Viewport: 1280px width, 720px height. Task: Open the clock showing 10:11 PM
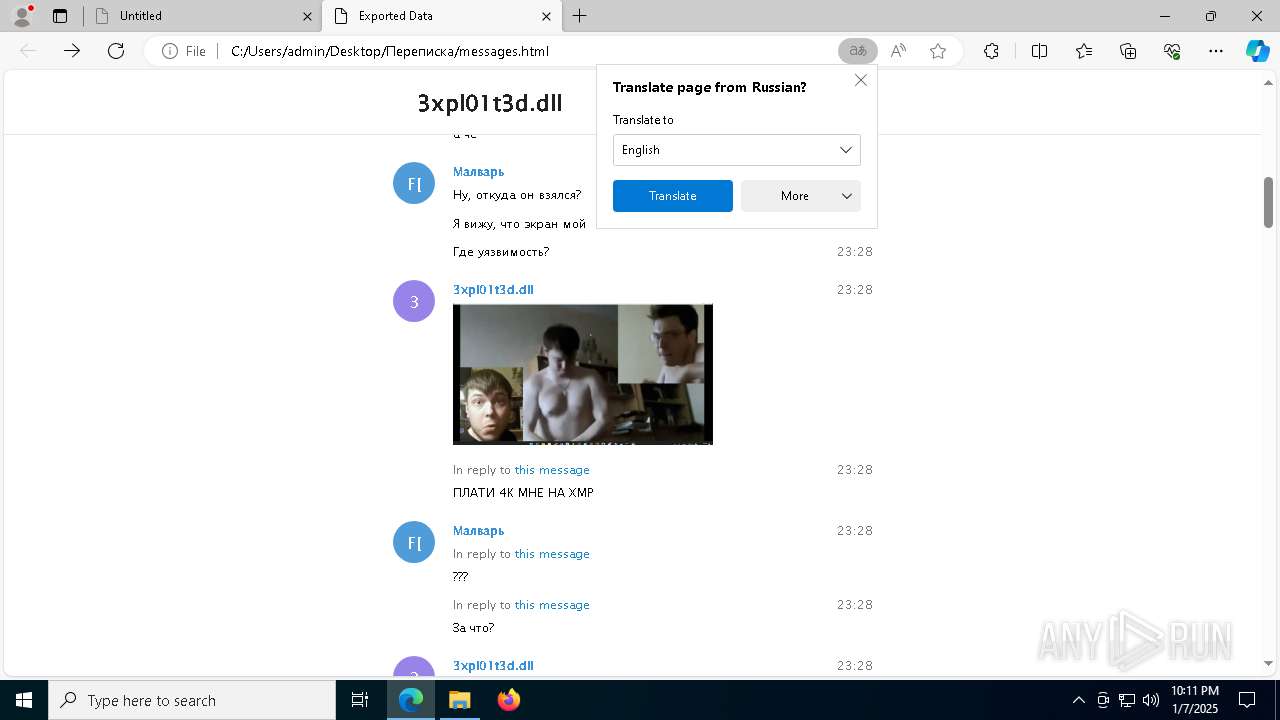tap(1195, 700)
